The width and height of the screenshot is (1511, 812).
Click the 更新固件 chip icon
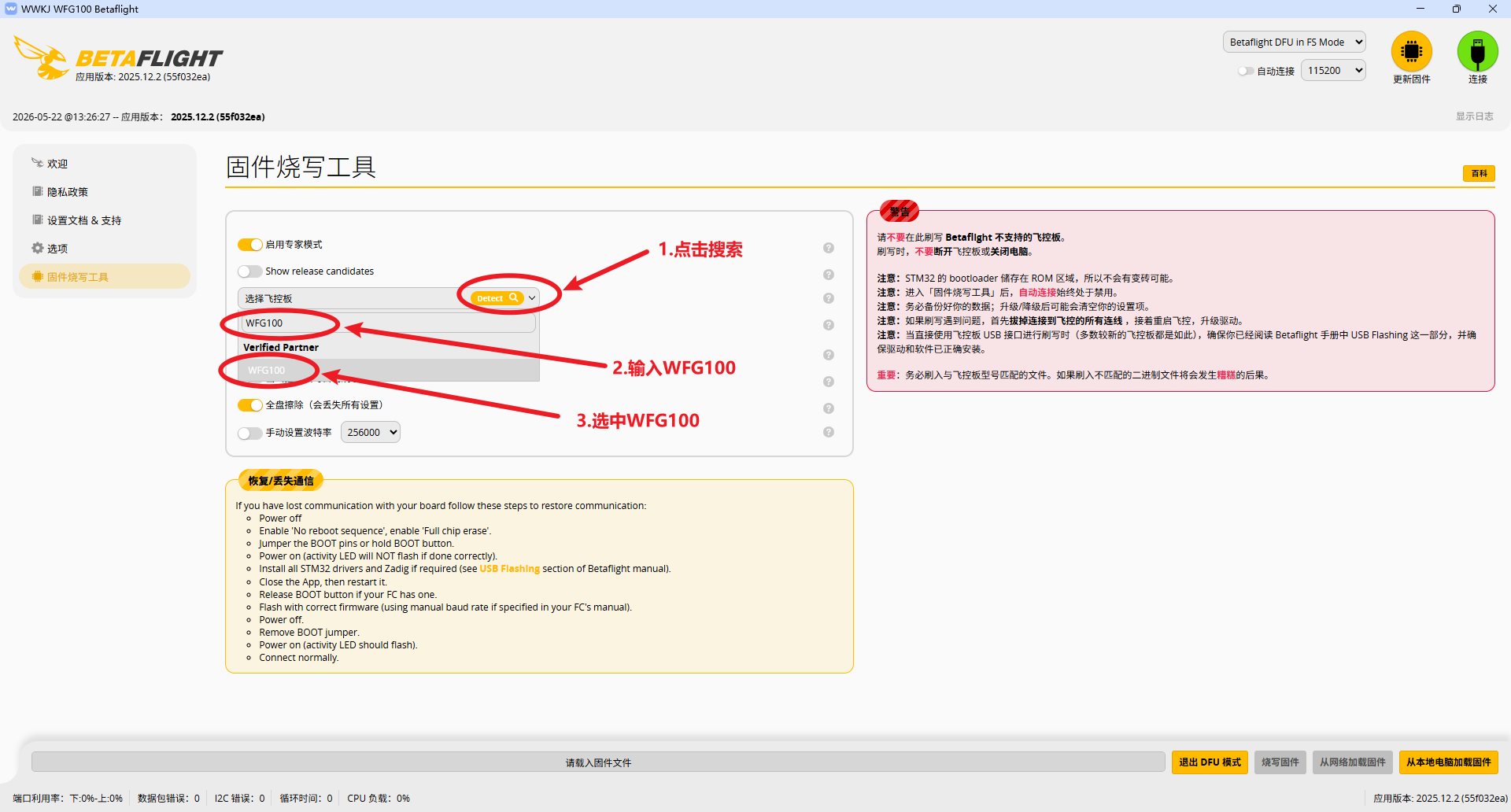click(1411, 51)
